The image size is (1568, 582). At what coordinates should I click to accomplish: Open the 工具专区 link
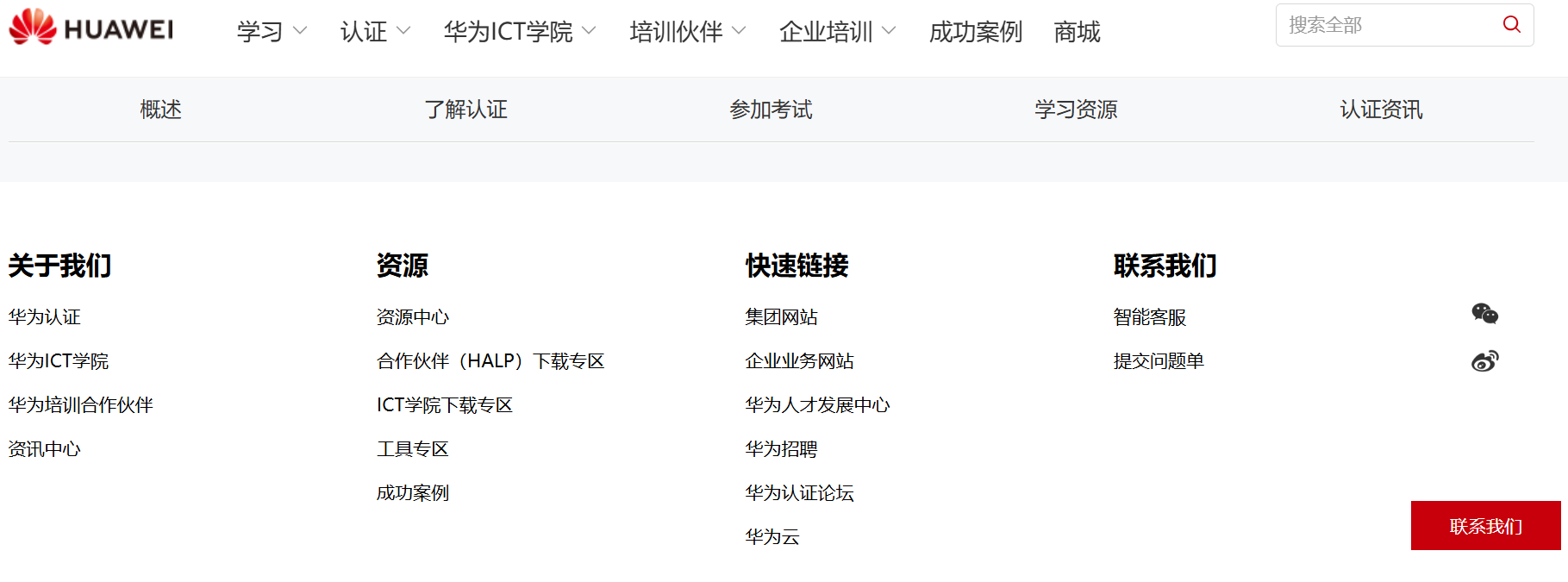pos(413,449)
